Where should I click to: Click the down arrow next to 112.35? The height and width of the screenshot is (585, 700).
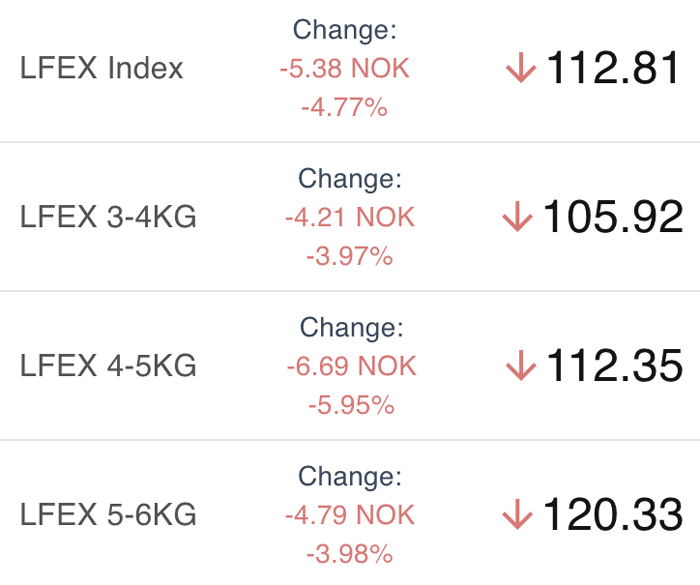521,365
